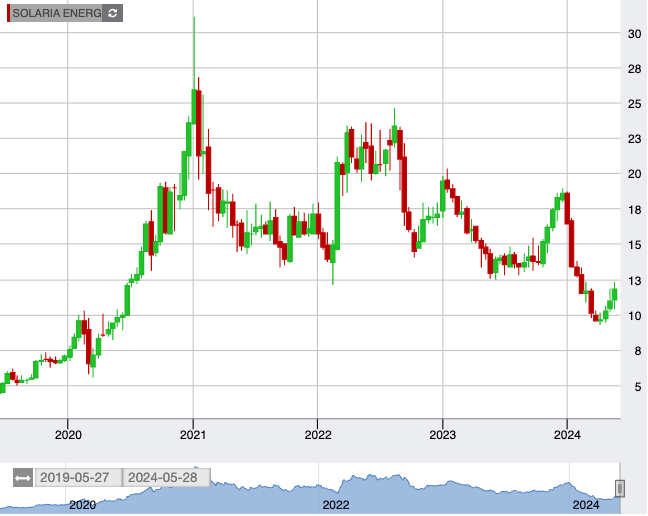
Task: Click the refresh icon beside SOLARIA ENERG
Action: point(112,13)
